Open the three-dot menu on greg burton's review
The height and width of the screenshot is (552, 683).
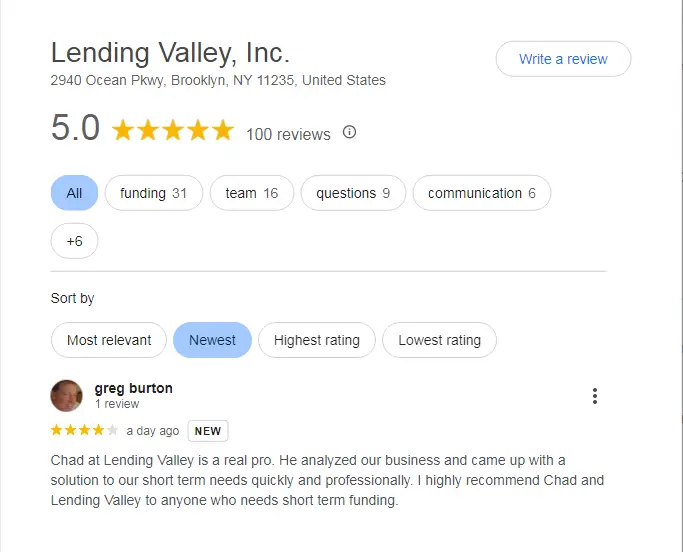click(x=595, y=396)
